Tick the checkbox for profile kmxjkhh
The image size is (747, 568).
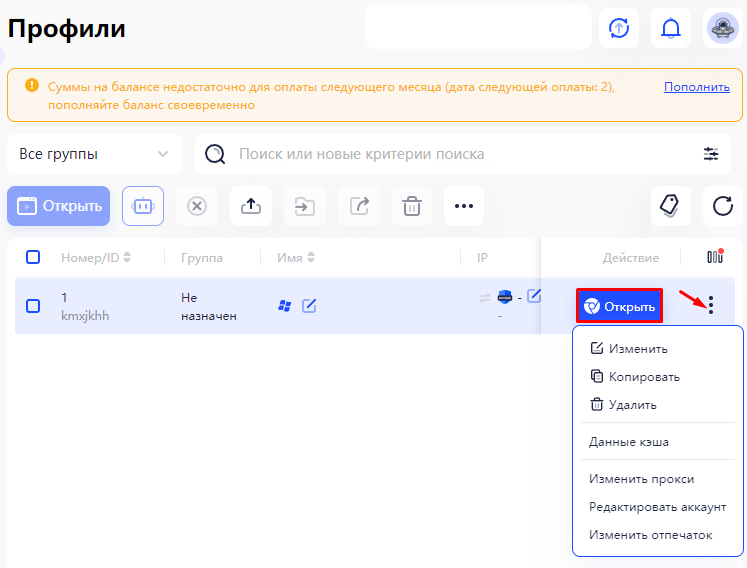click(33, 305)
